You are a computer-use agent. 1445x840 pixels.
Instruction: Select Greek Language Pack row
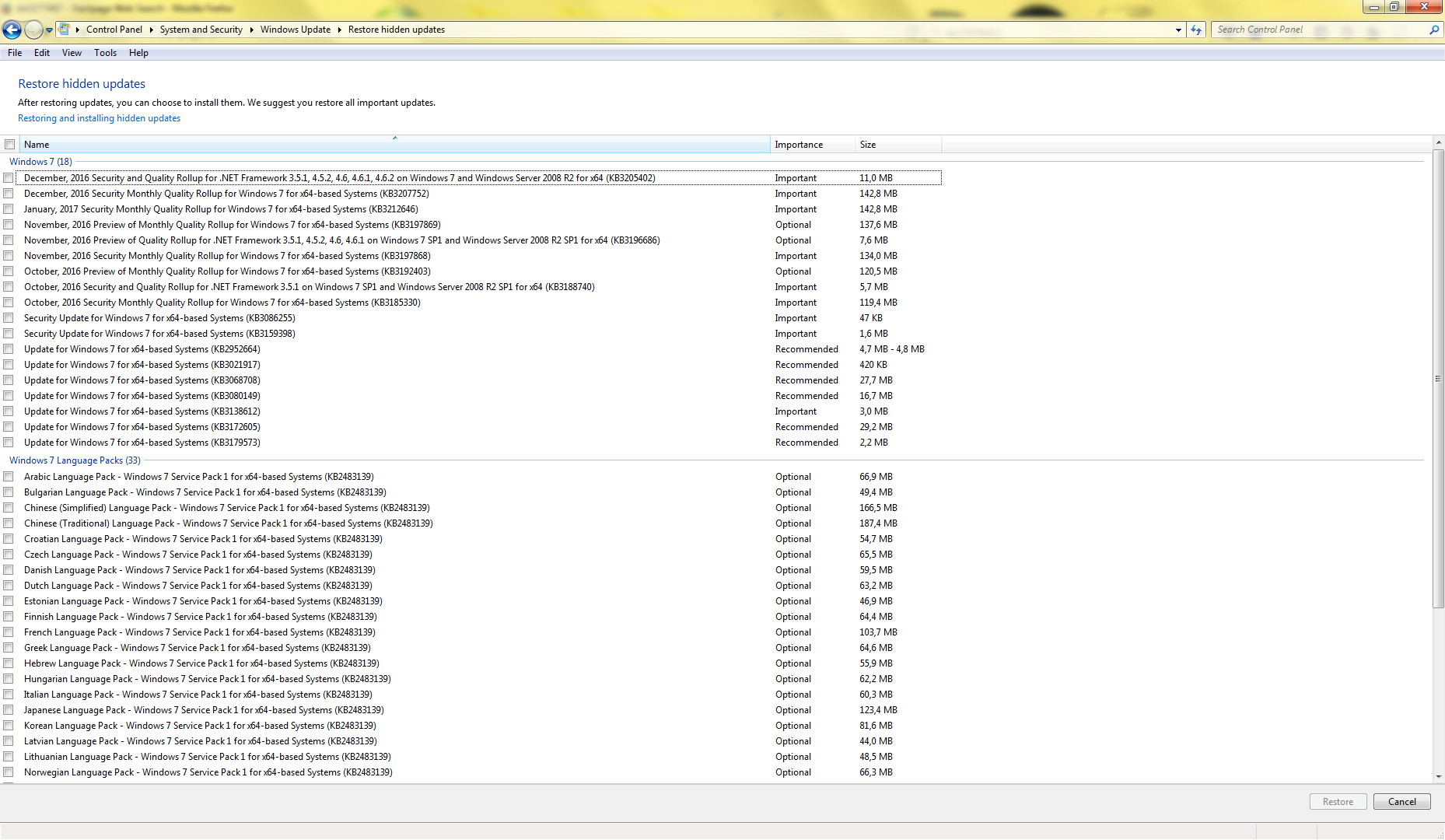coord(471,648)
